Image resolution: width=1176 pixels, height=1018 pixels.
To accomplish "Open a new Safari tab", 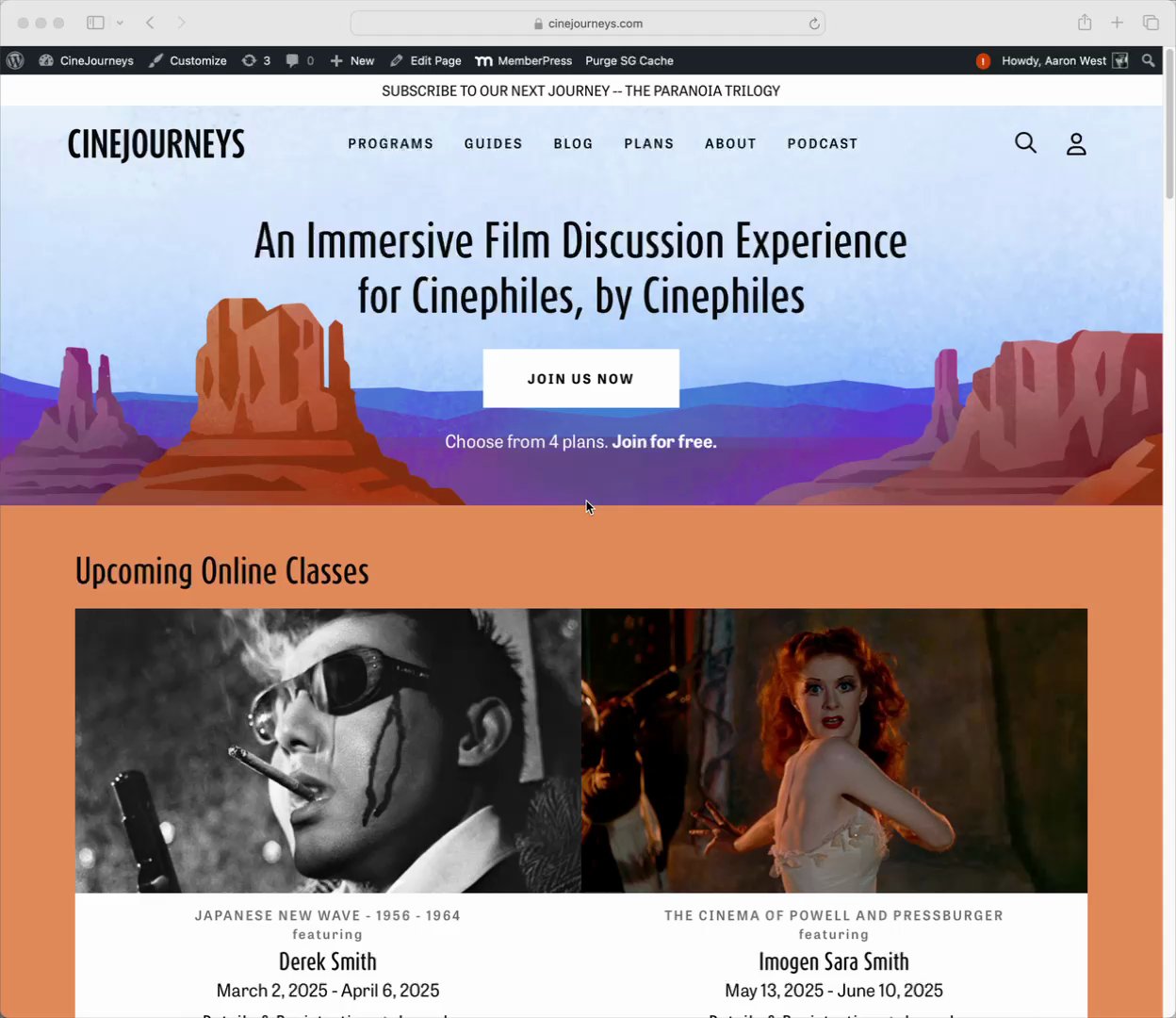I will pos(1117,23).
